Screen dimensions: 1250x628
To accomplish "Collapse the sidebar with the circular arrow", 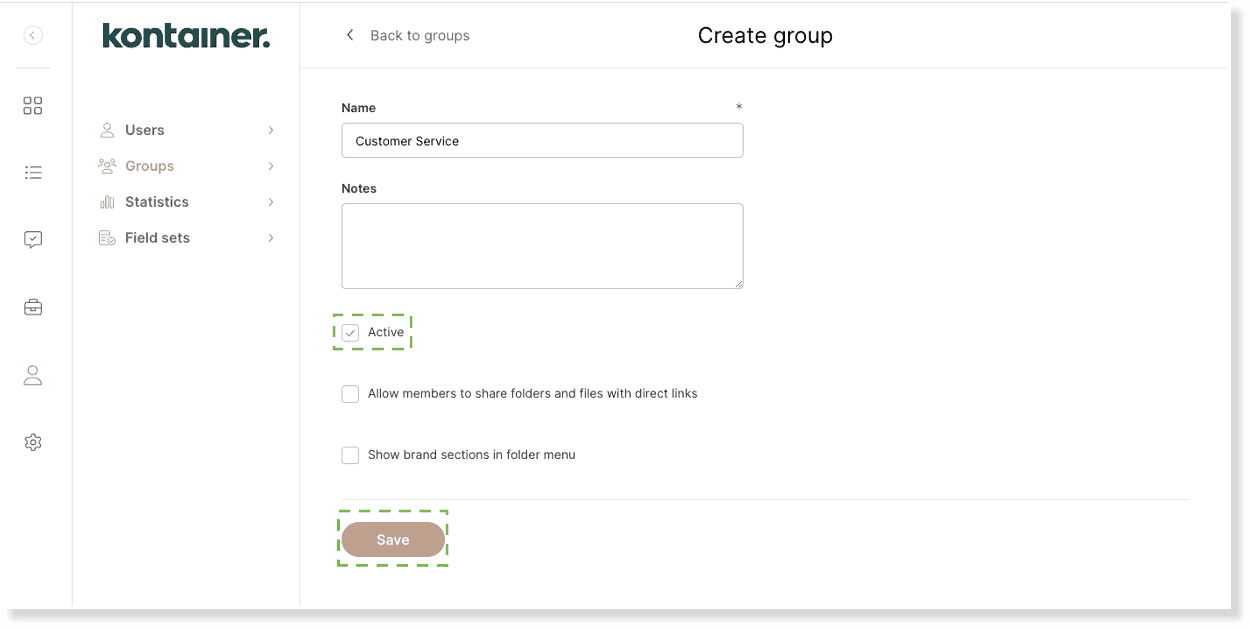I will point(32,35).
